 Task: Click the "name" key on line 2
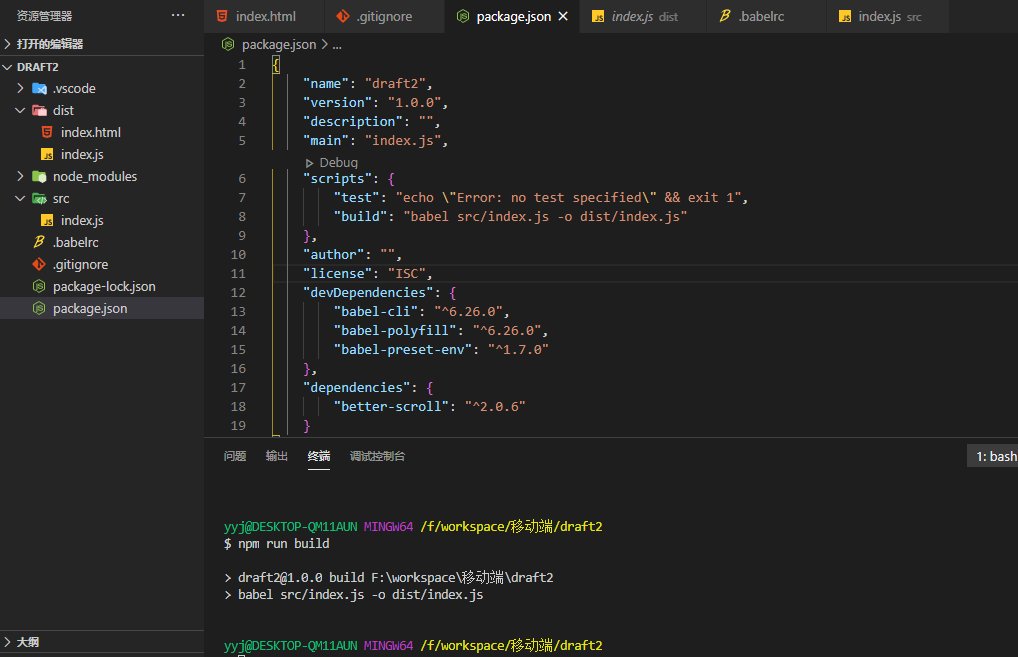tap(325, 84)
